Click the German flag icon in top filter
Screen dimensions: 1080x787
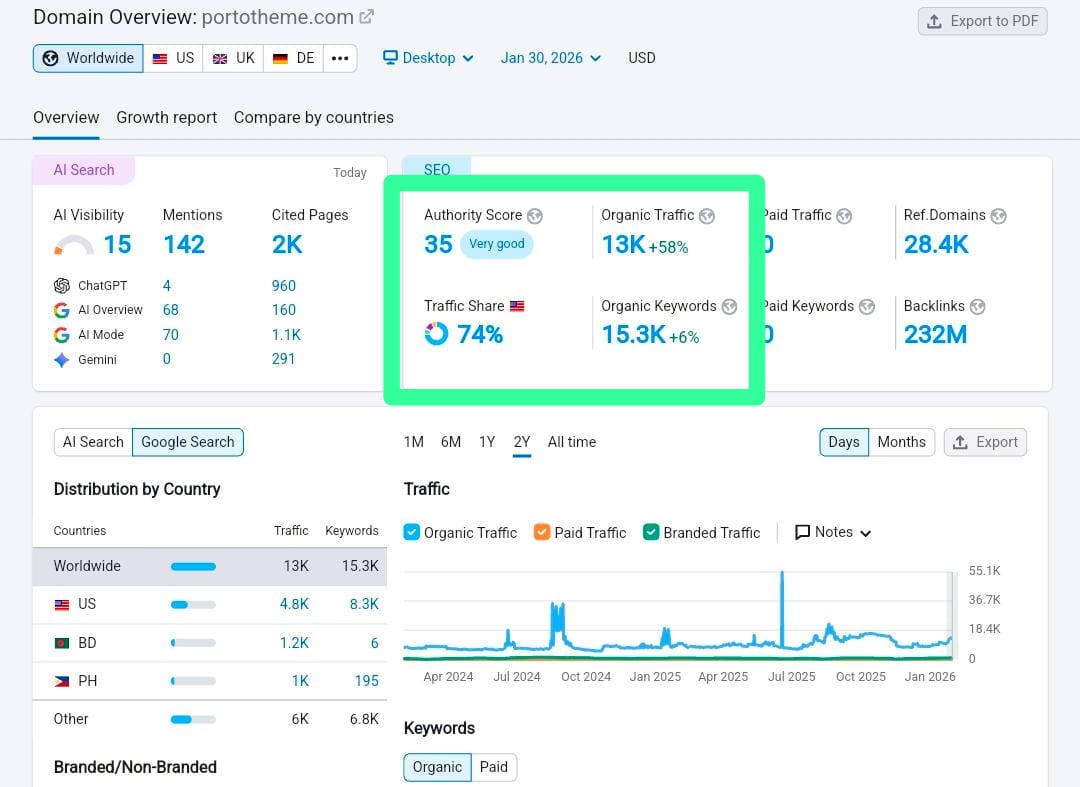pos(280,59)
